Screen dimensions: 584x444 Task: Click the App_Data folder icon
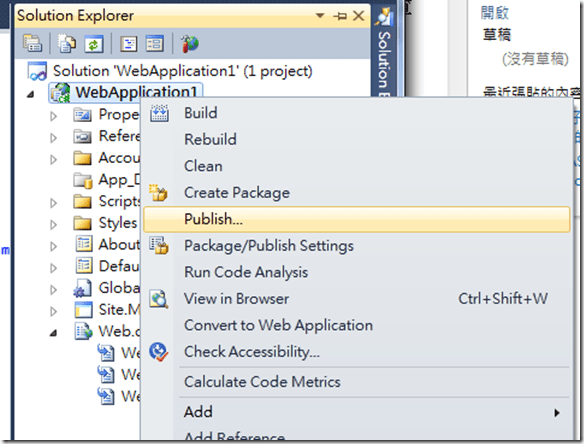(83, 180)
